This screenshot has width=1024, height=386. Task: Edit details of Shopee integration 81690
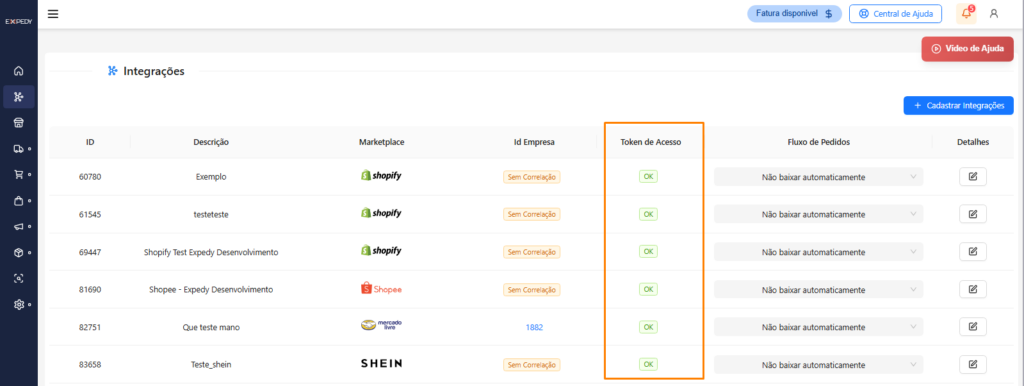972,289
